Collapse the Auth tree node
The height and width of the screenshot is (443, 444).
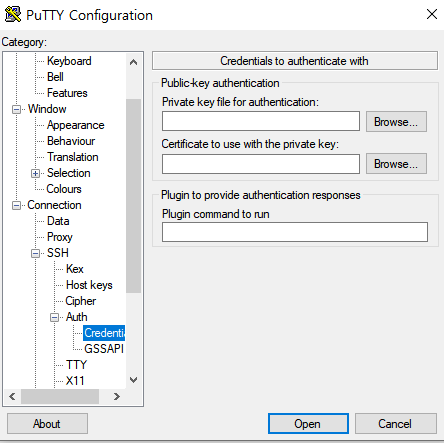click(54, 317)
